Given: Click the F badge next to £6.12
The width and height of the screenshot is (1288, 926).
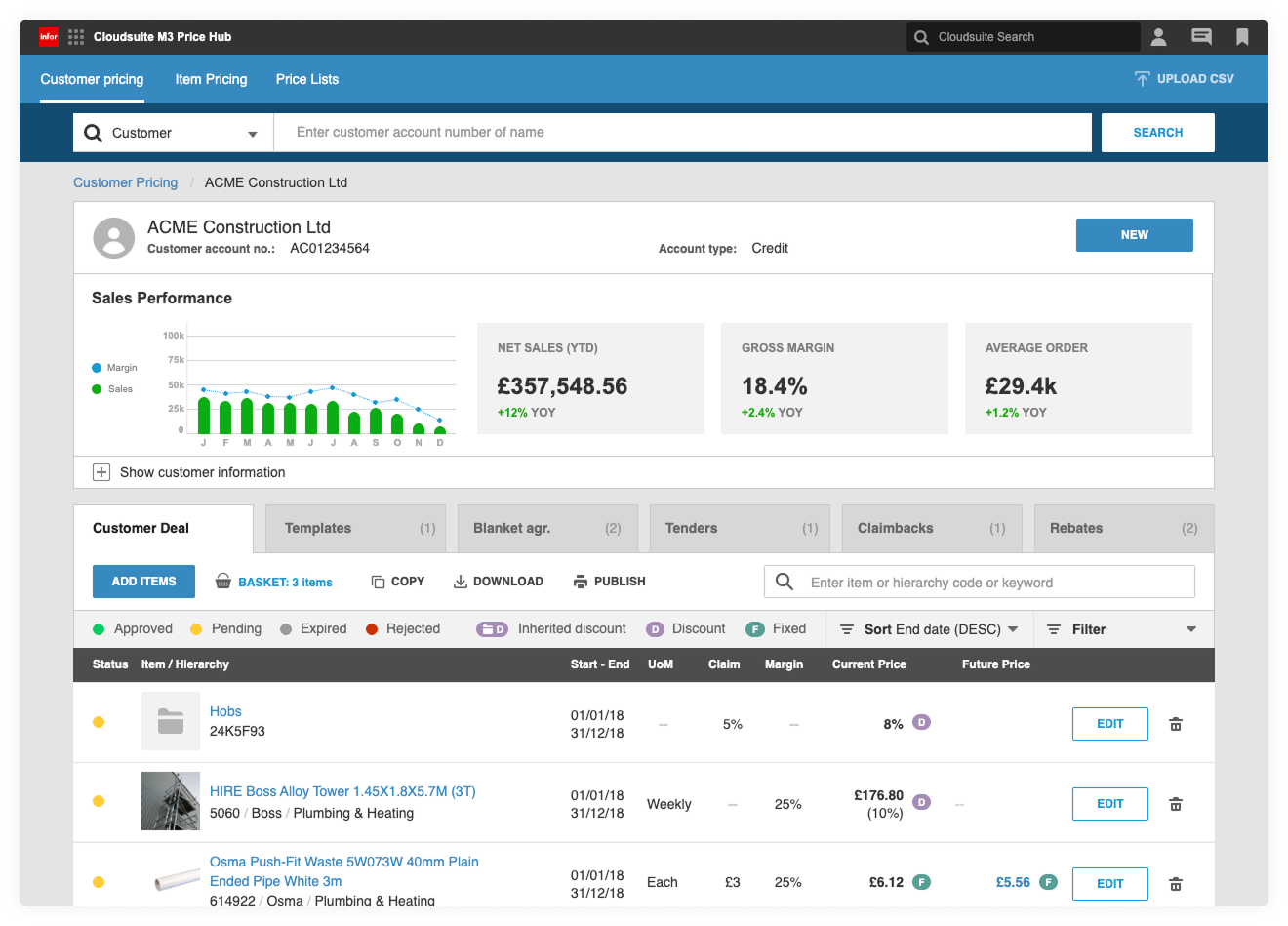Looking at the screenshot, I should coord(921,882).
